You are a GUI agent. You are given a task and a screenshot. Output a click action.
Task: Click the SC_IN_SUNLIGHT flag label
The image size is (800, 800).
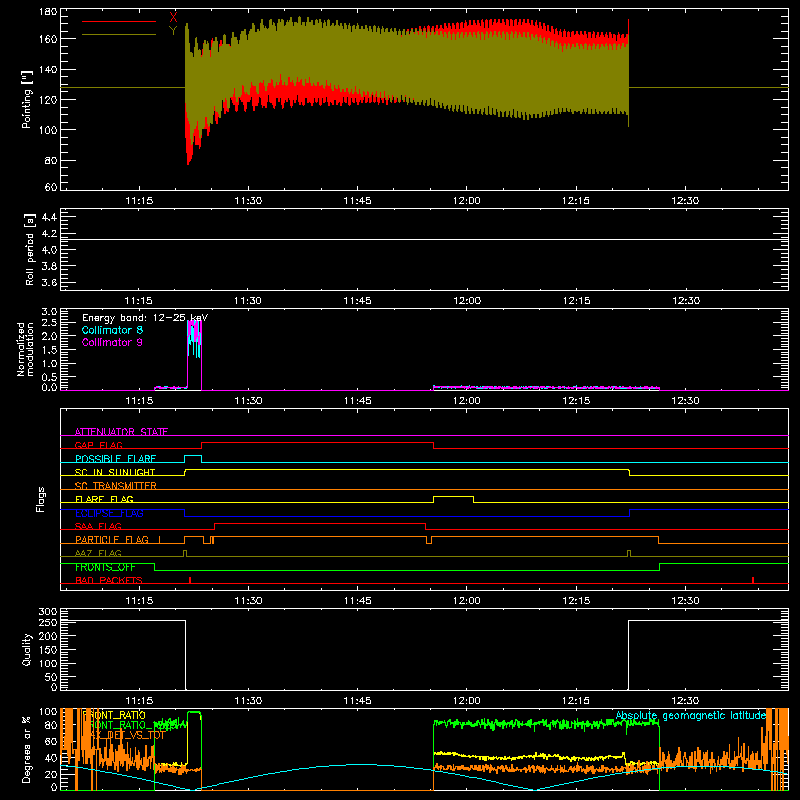pyautogui.click(x=115, y=472)
